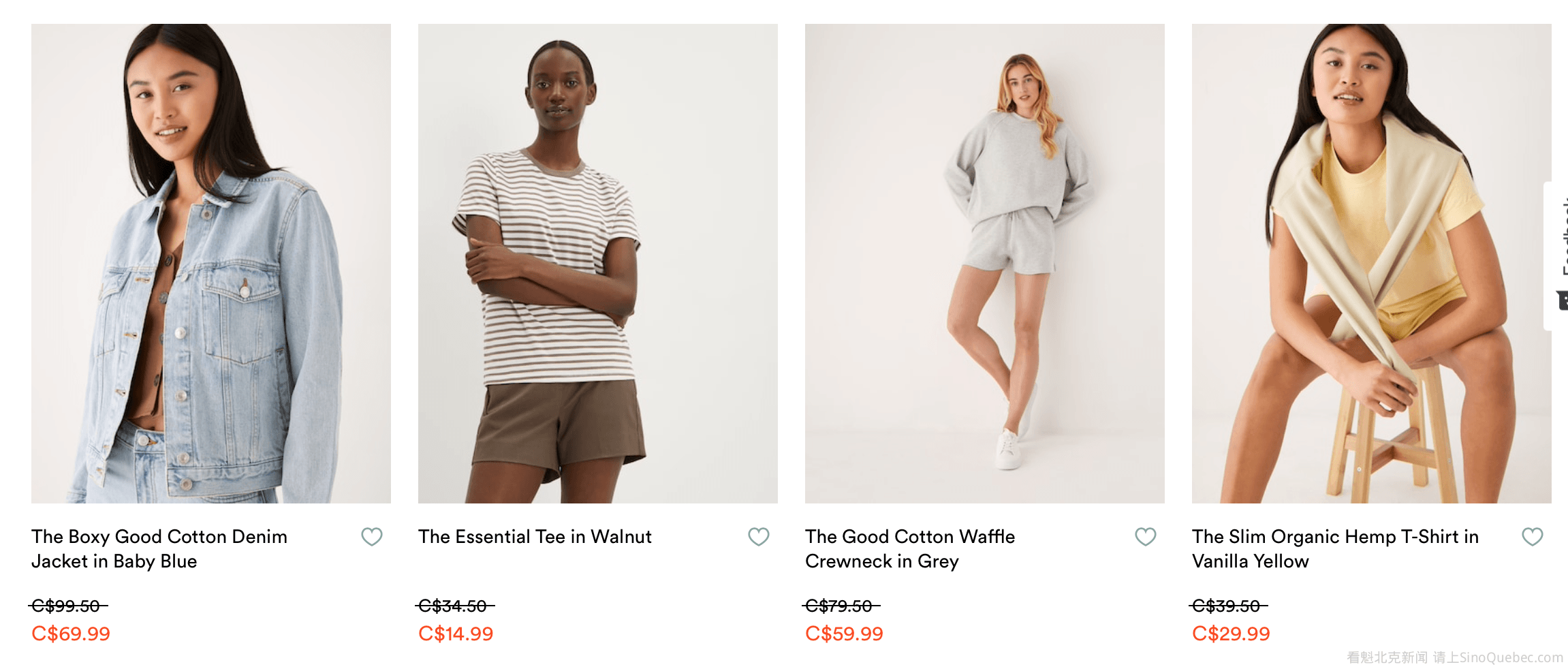Click the C$29.99 sale price
The height and width of the screenshot is (669, 1568).
click(1231, 634)
